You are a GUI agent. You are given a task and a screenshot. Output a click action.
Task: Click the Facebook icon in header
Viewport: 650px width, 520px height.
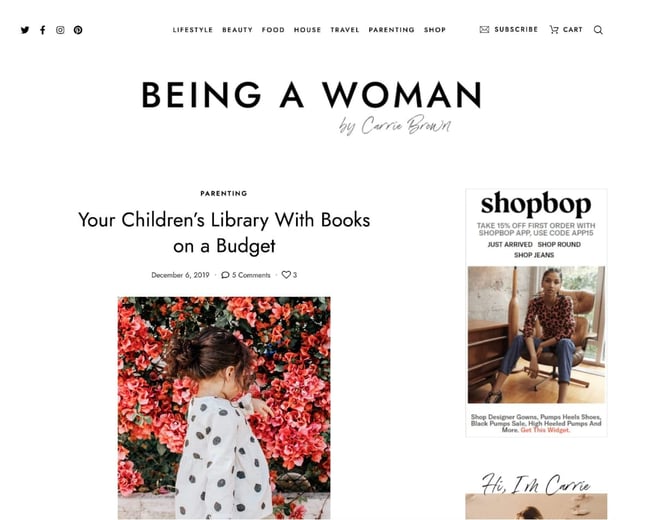click(x=42, y=30)
